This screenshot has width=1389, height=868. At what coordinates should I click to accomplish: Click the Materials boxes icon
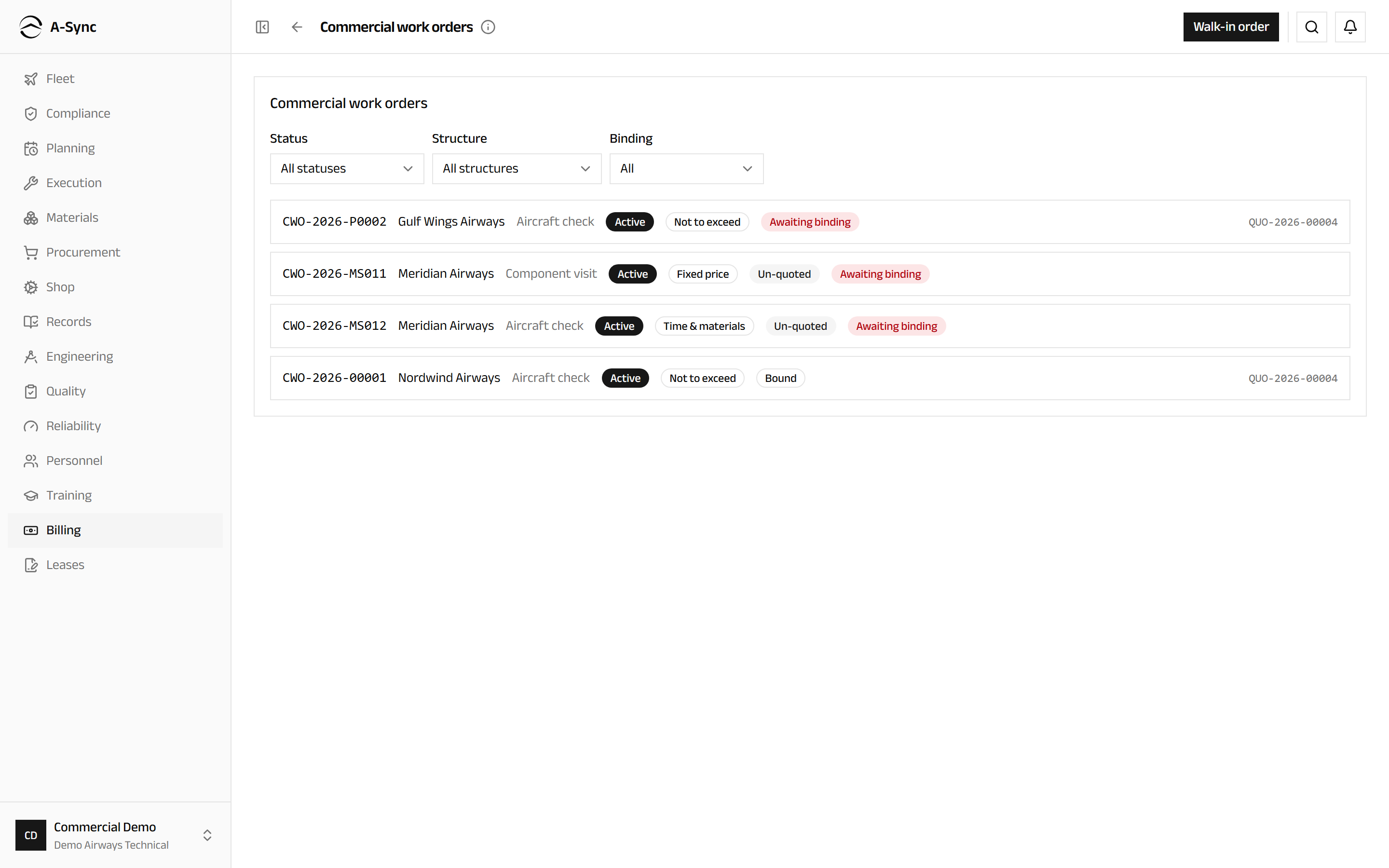(x=31, y=217)
